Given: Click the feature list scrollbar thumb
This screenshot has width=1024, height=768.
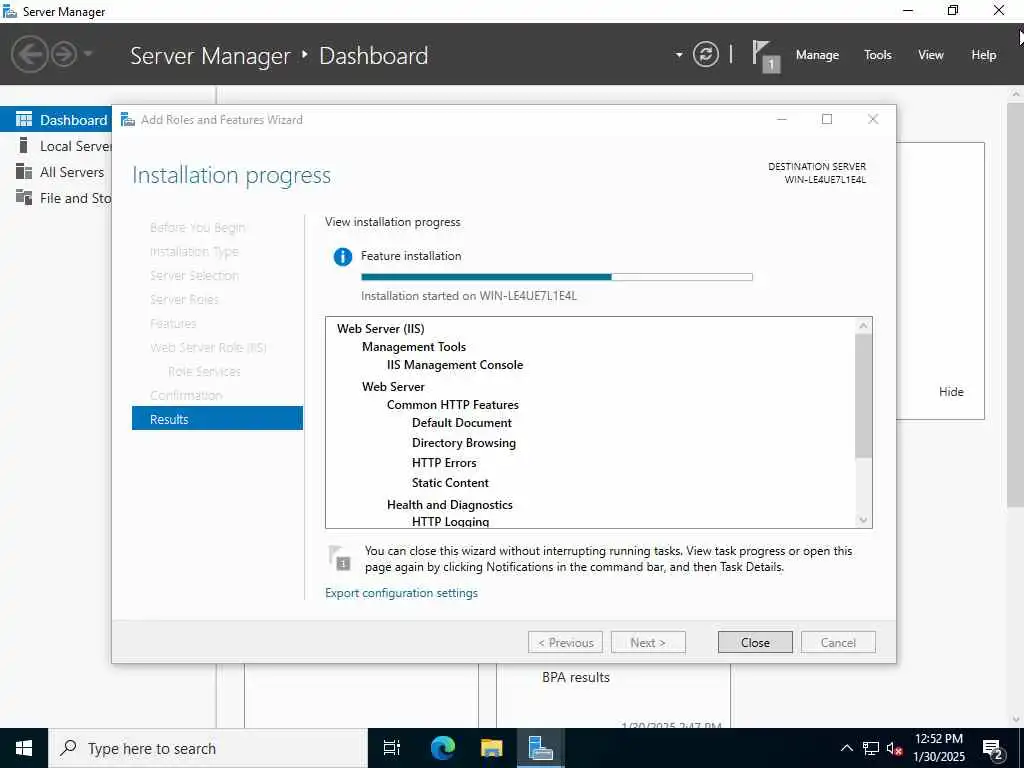Looking at the screenshot, I should click(863, 396).
